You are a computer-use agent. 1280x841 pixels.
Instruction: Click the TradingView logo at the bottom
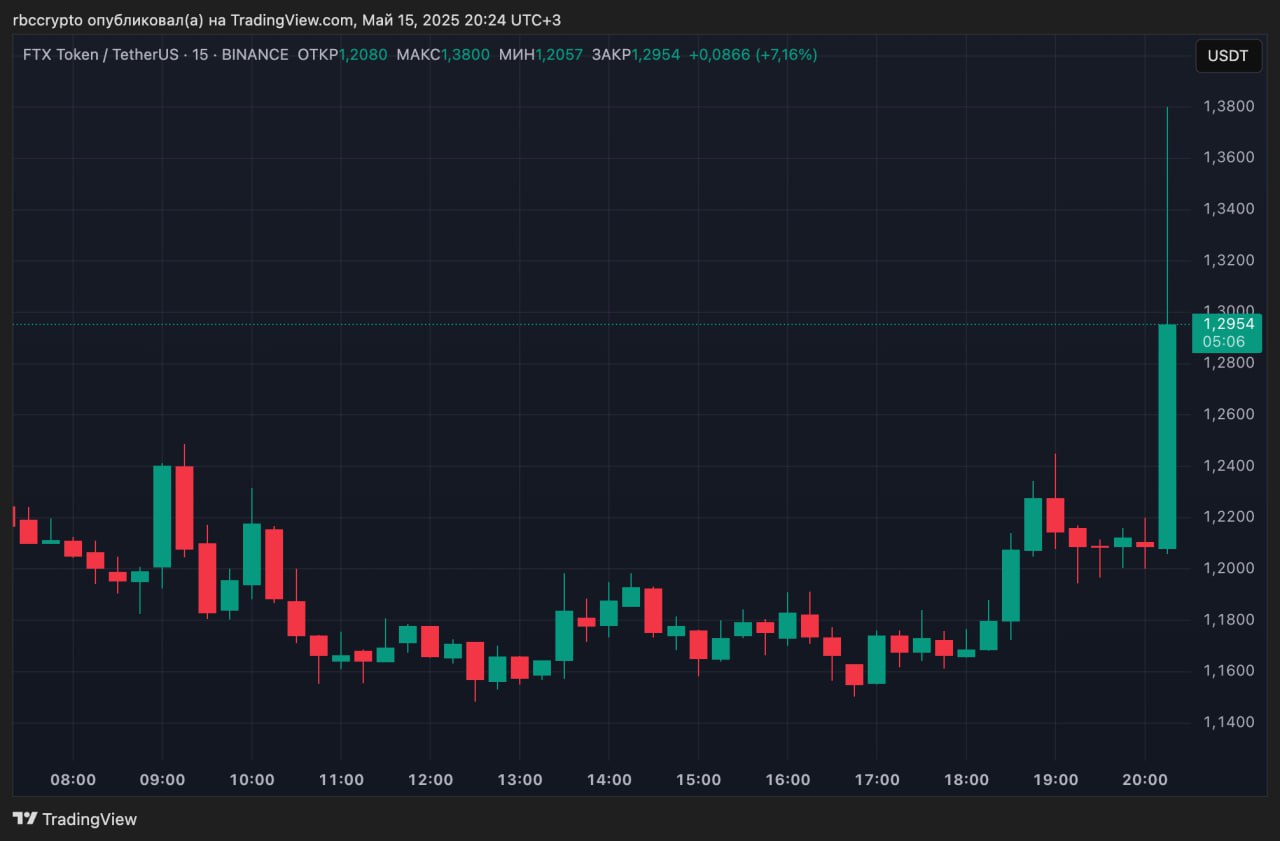tap(75, 819)
